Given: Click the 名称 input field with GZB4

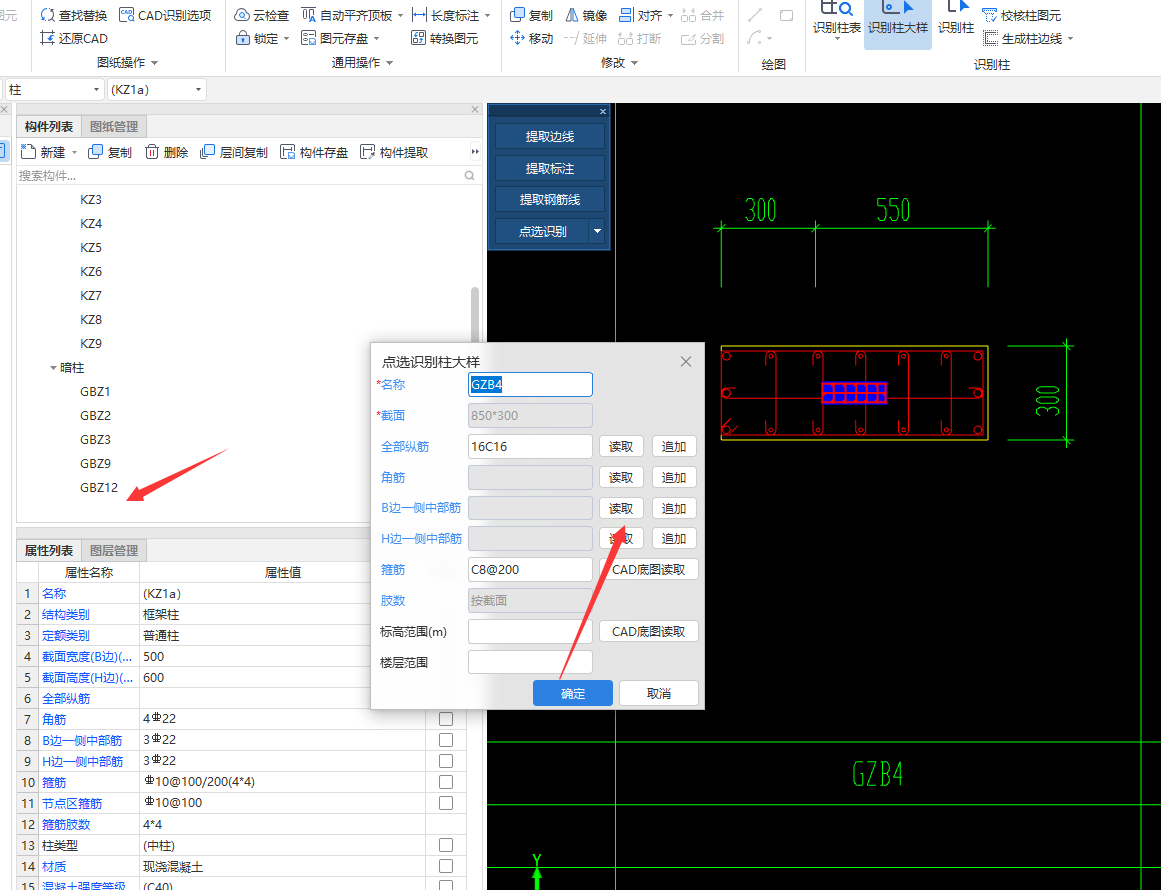Looking at the screenshot, I should (x=530, y=384).
